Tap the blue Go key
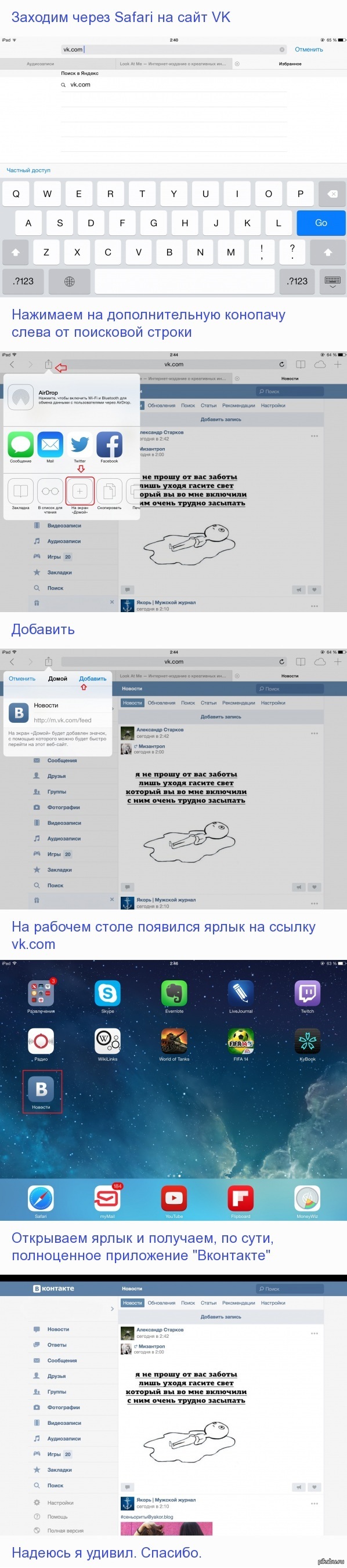The height and width of the screenshot is (1568, 347). click(x=321, y=223)
